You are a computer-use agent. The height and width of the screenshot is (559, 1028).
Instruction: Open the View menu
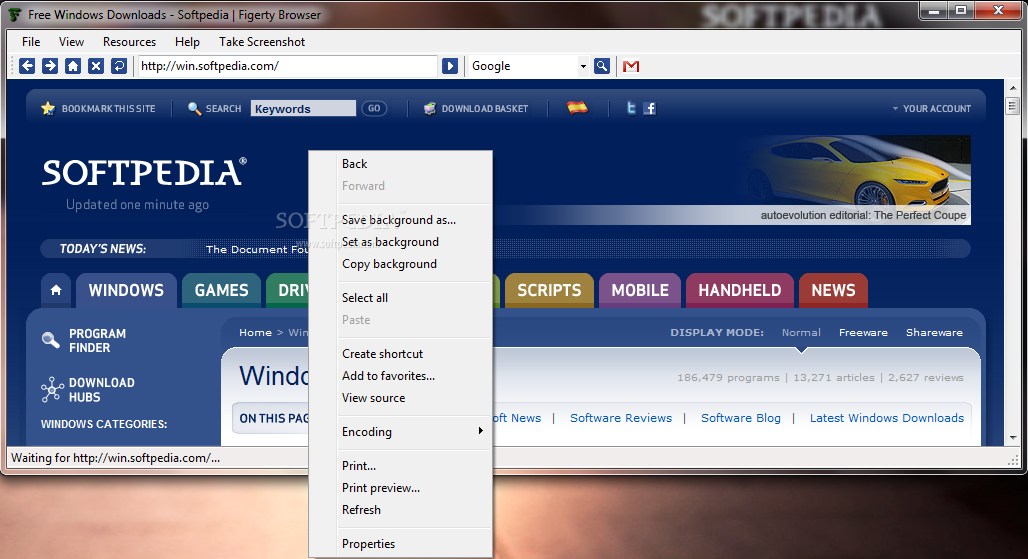71,41
